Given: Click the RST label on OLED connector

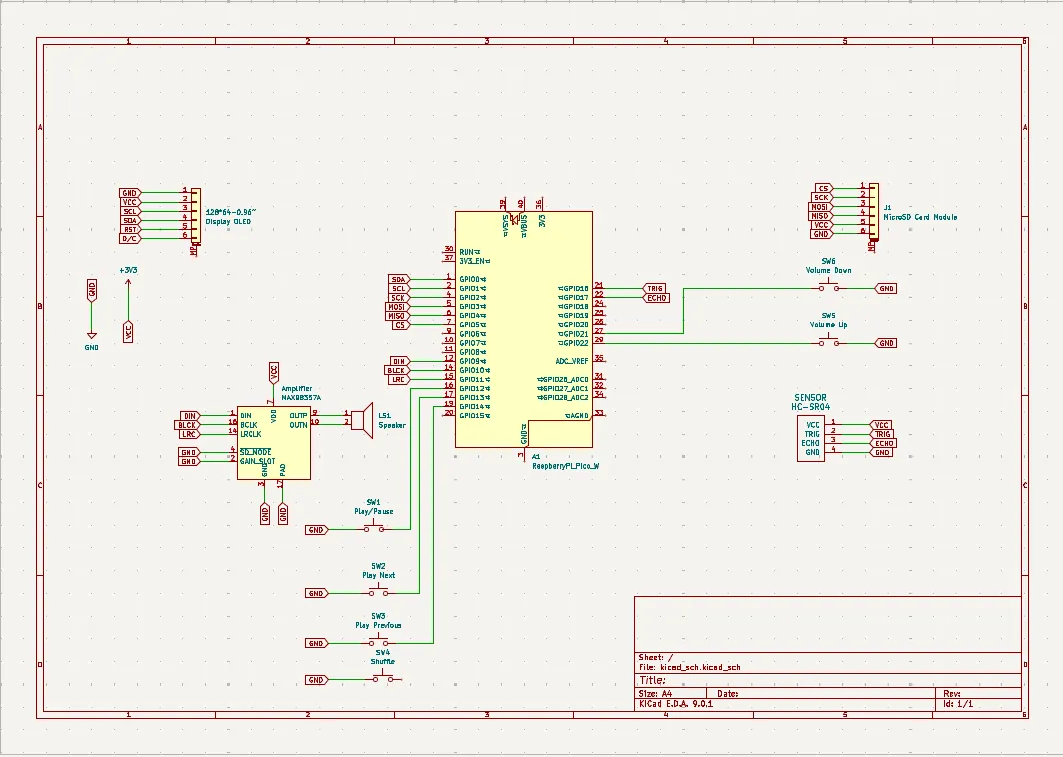Looking at the screenshot, I should click(x=129, y=230).
